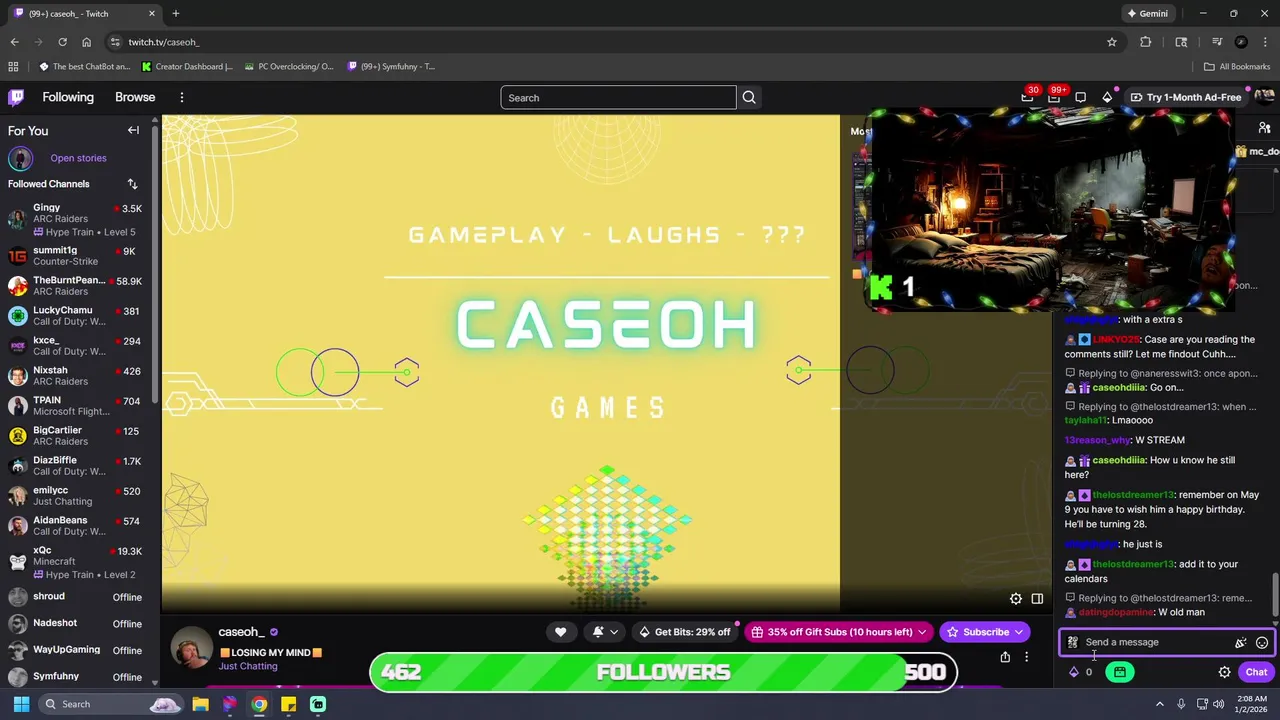This screenshot has width=1280, height=720.
Task: Open Whispers speech bubble icon
Action: 1080,97
